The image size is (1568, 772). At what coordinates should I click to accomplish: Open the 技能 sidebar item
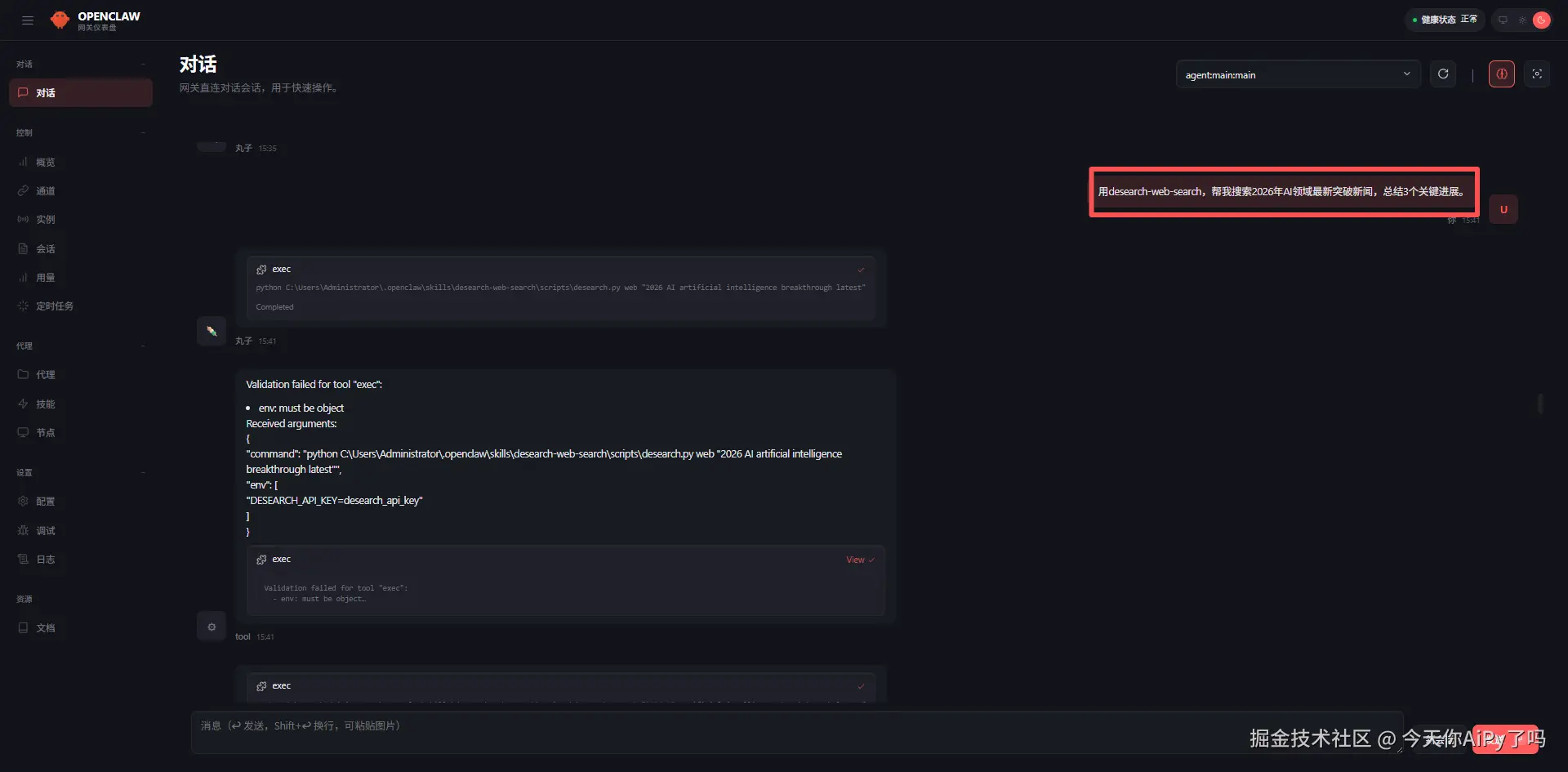[45, 404]
